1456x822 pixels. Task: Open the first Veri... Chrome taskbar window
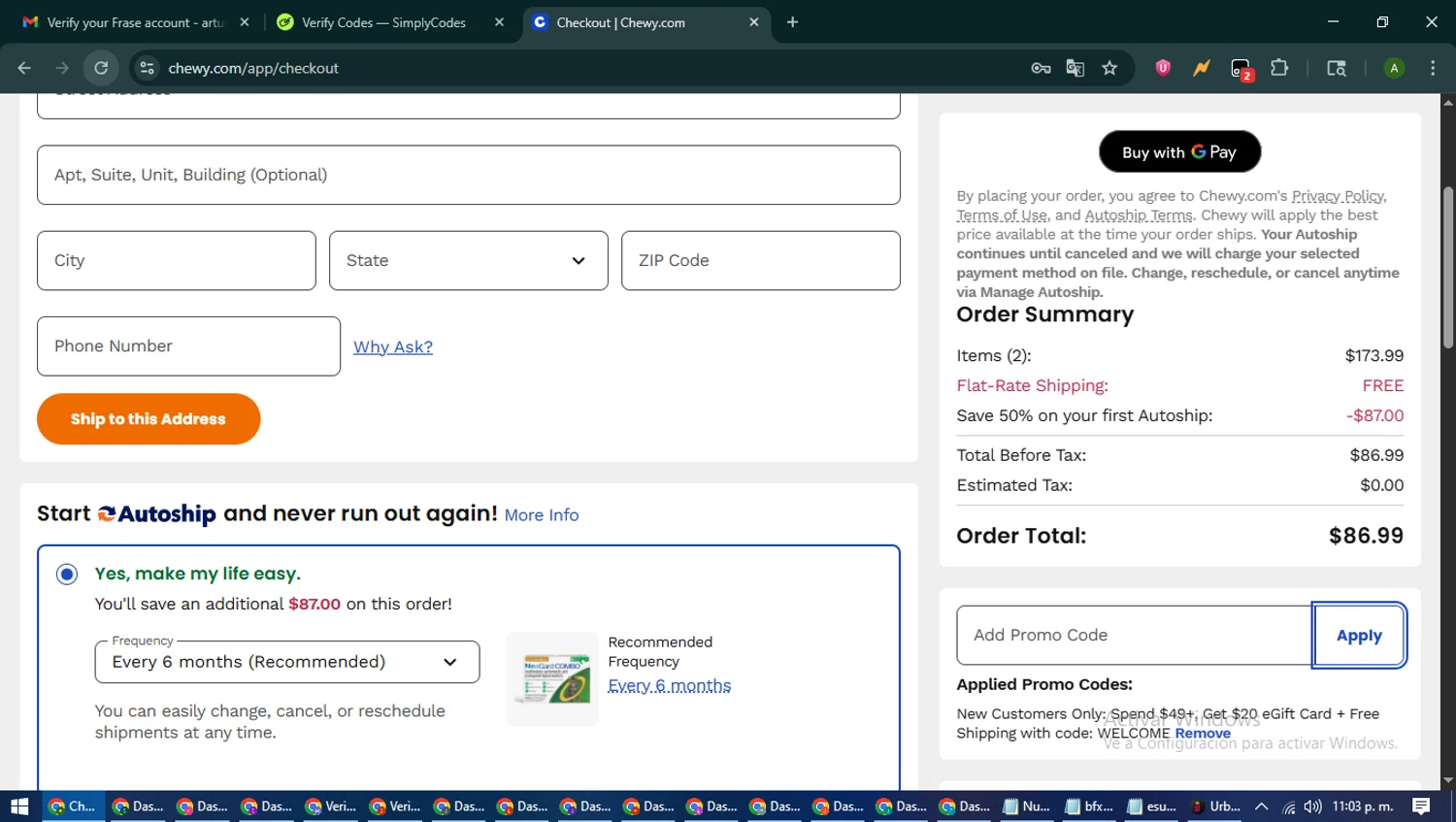[x=330, y=806]
